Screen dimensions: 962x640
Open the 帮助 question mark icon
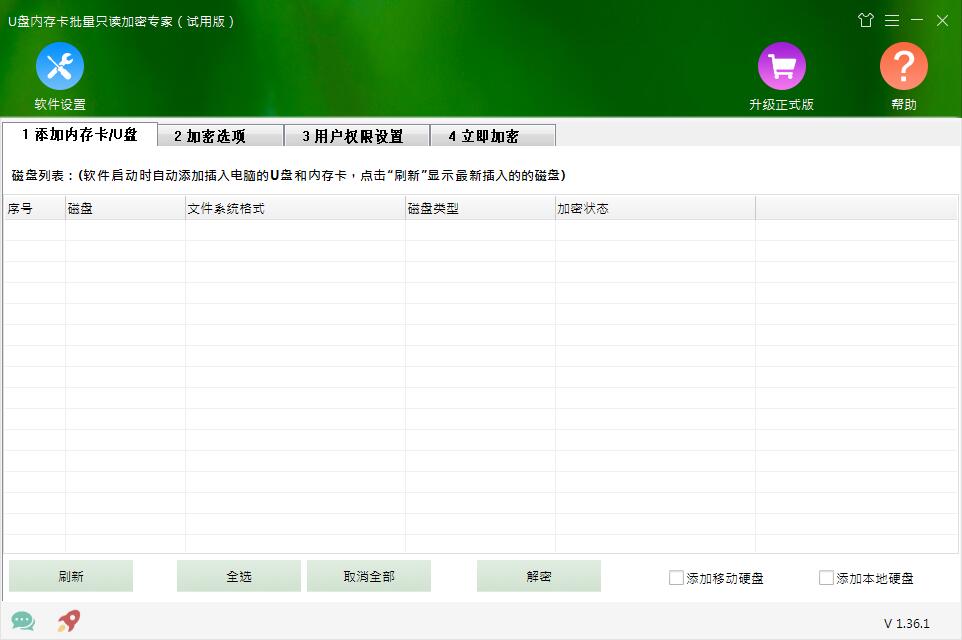pyautogui.click(x=904, y=66)
